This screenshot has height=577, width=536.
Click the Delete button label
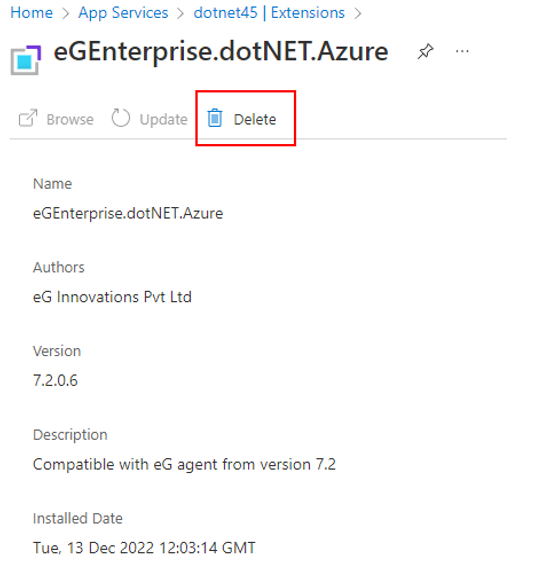255,120
